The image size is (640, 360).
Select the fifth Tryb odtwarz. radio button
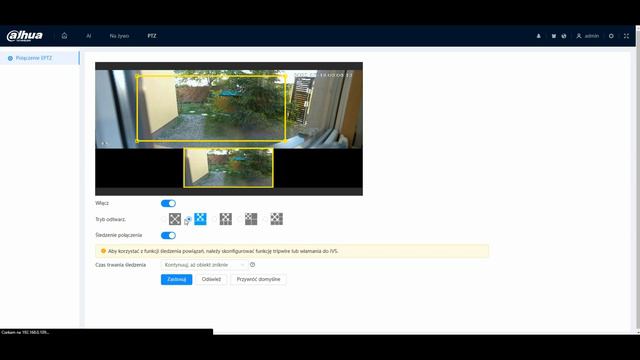pyautogui.click(x=265, y=219)
